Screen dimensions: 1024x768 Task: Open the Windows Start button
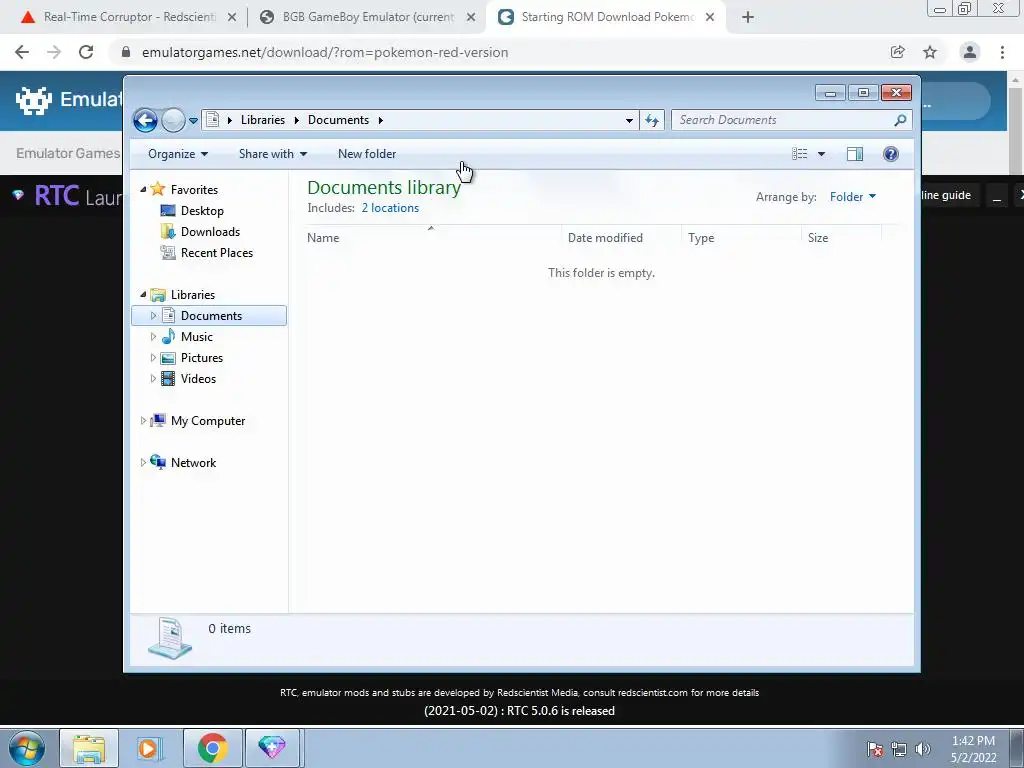(x=26, y=748)
